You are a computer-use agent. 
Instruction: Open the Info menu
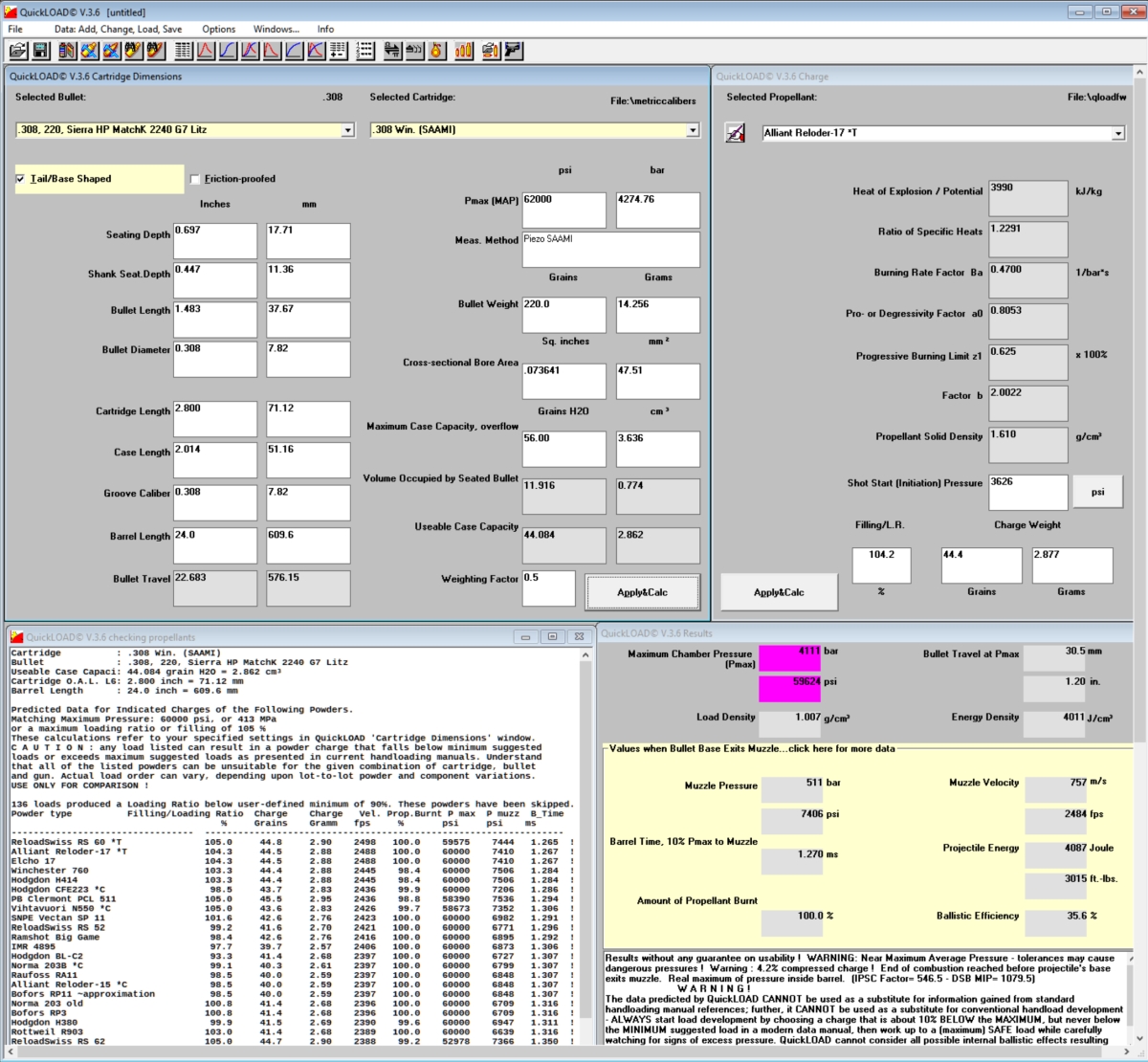tap(325, 29)
